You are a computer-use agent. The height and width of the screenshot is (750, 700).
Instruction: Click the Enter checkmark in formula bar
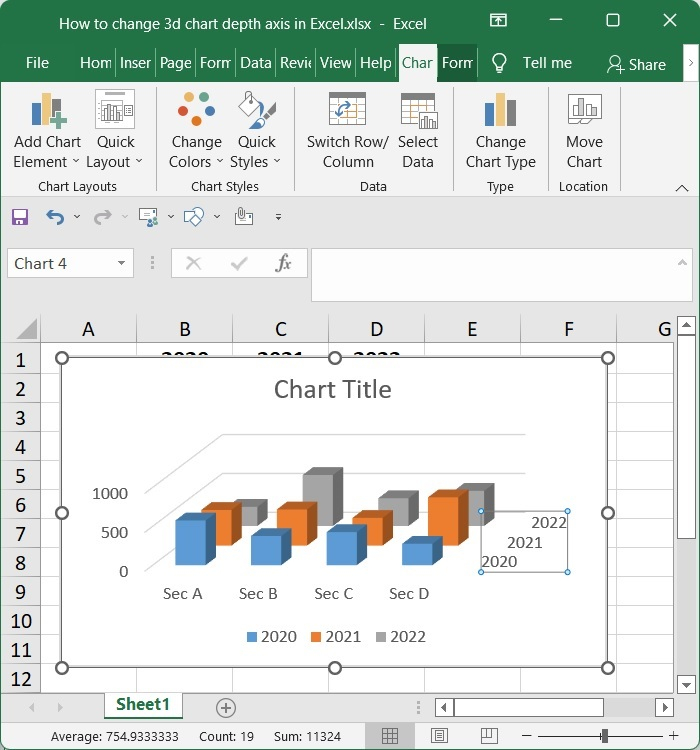[239, 263]
